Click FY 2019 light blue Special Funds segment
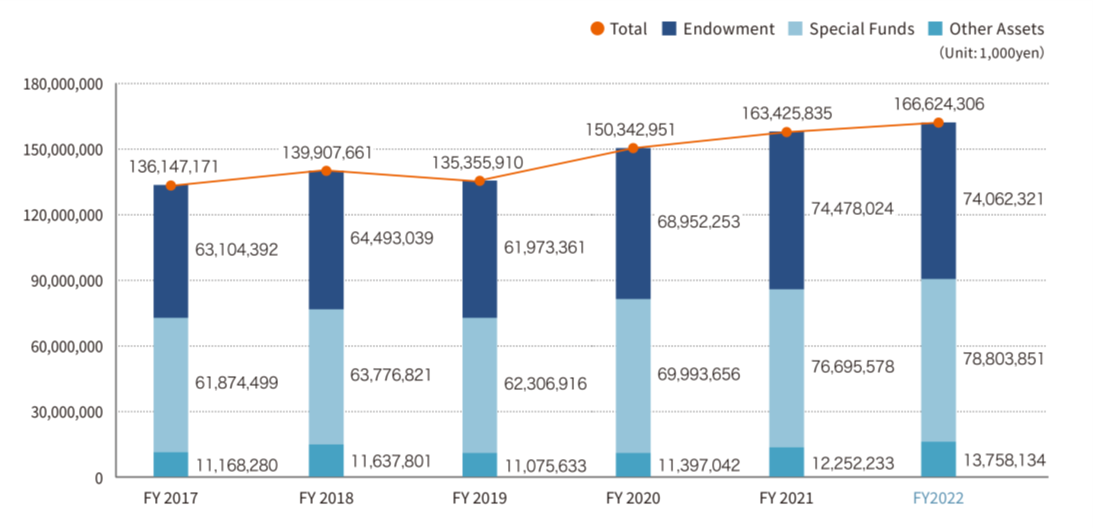The height and width of the screenshot is (528, 1093). 480,386
